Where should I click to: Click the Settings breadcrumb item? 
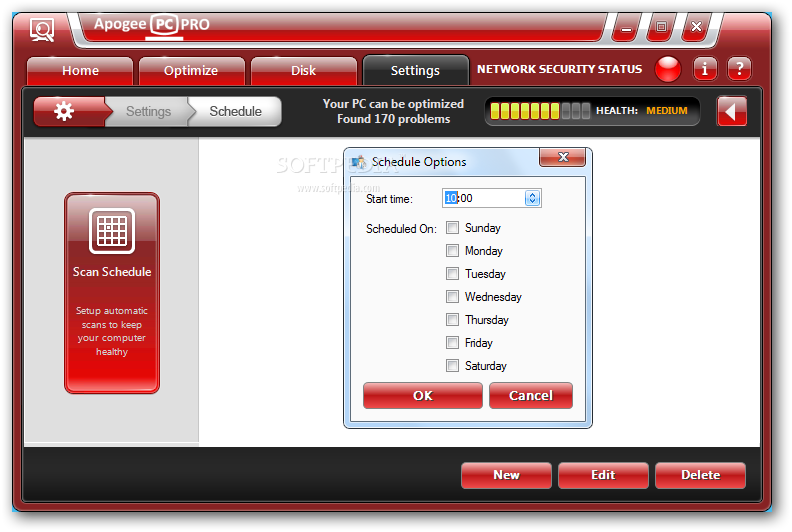click(148, 111)
